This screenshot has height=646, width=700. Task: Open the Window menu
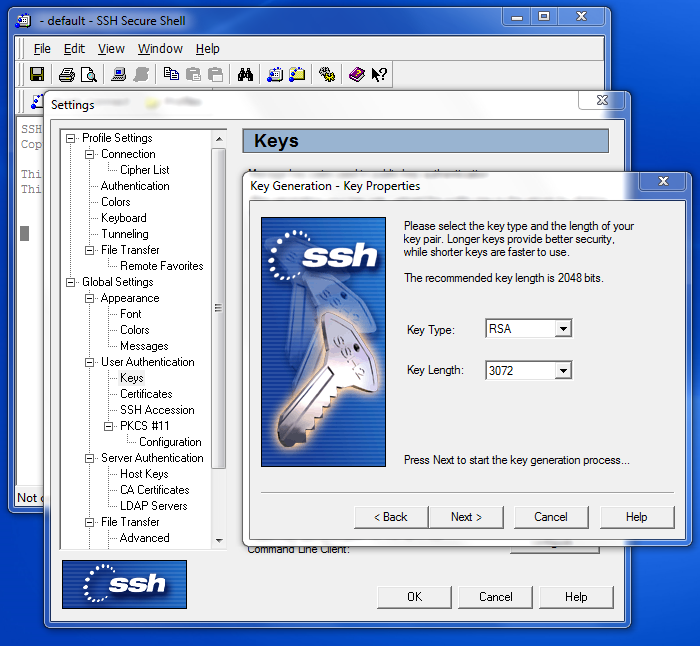(x=160, y=49)
